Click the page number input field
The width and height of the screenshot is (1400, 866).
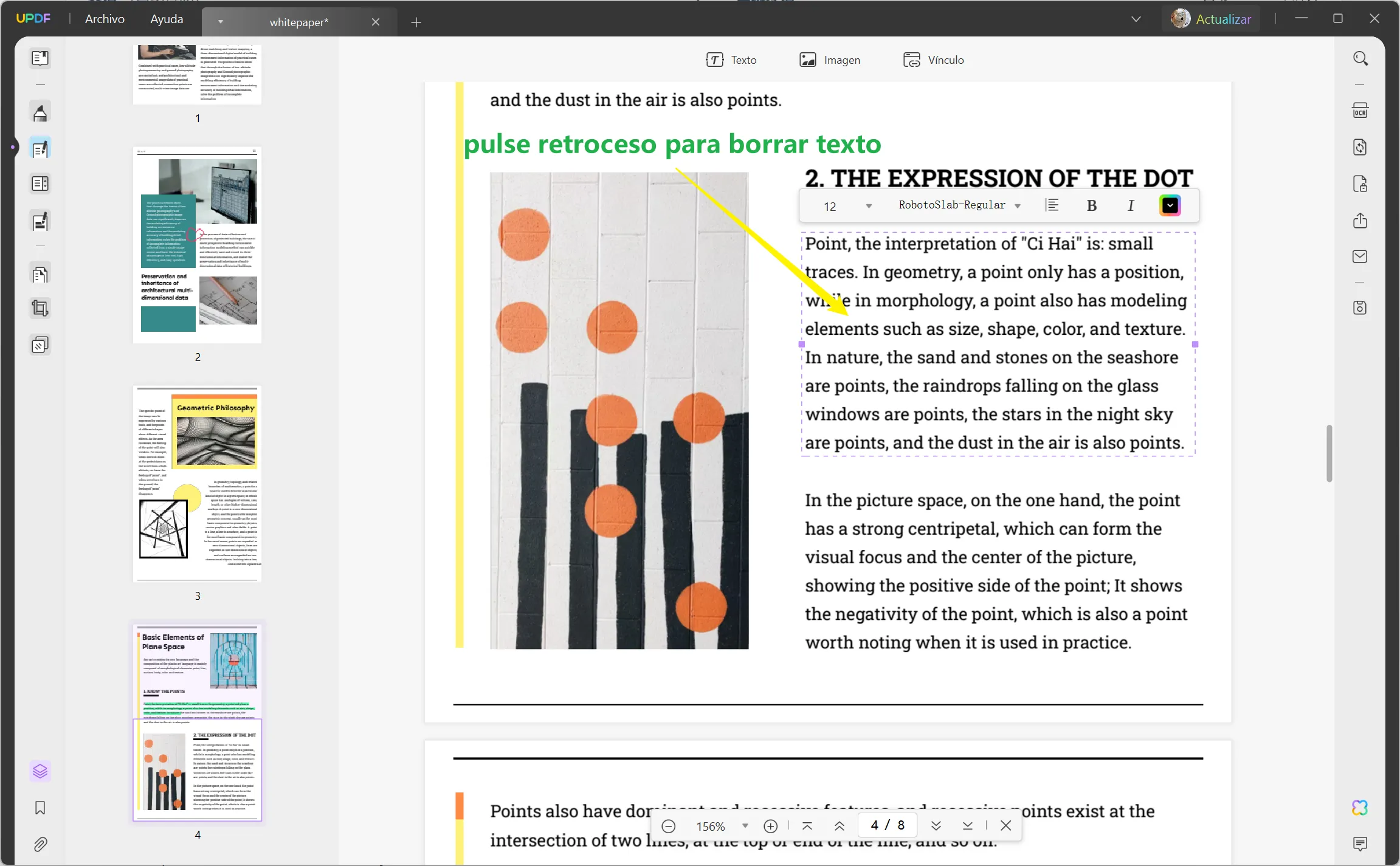coord(888,825)
